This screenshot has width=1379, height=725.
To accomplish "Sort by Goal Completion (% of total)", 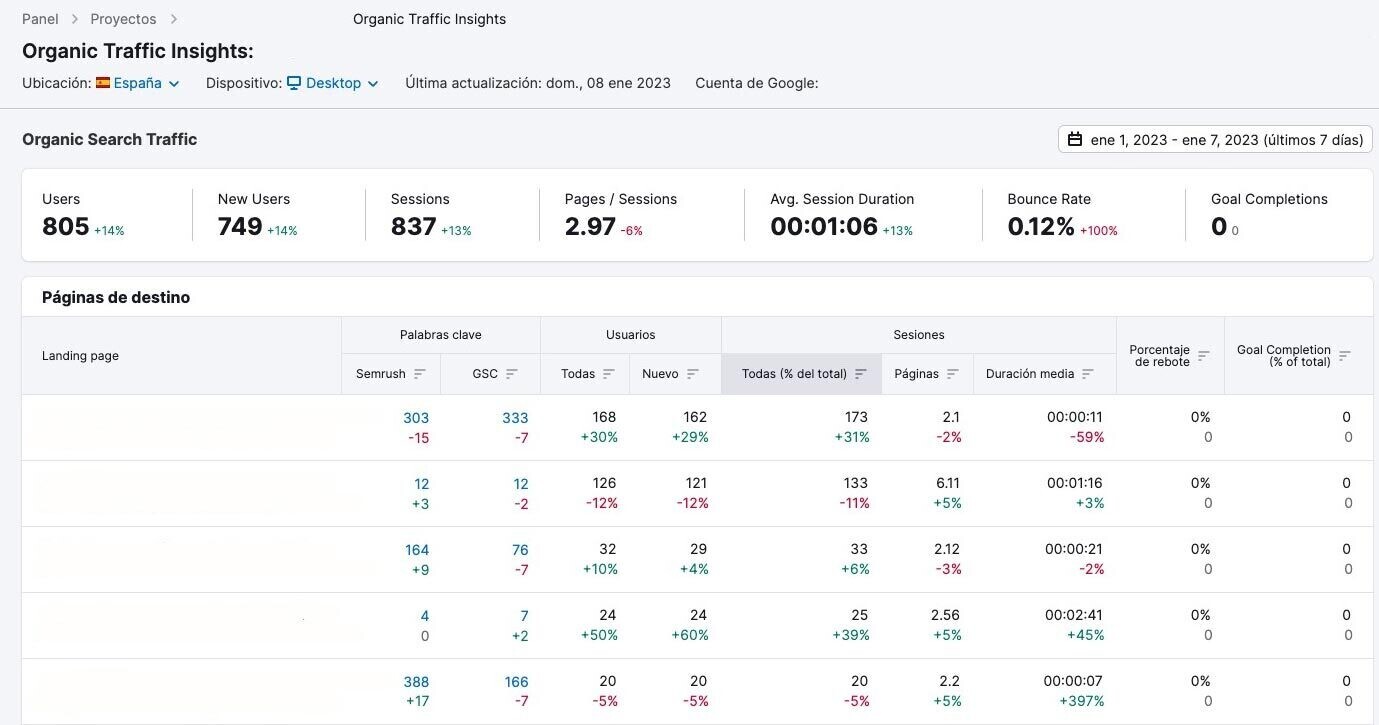I will [1347, 356].
